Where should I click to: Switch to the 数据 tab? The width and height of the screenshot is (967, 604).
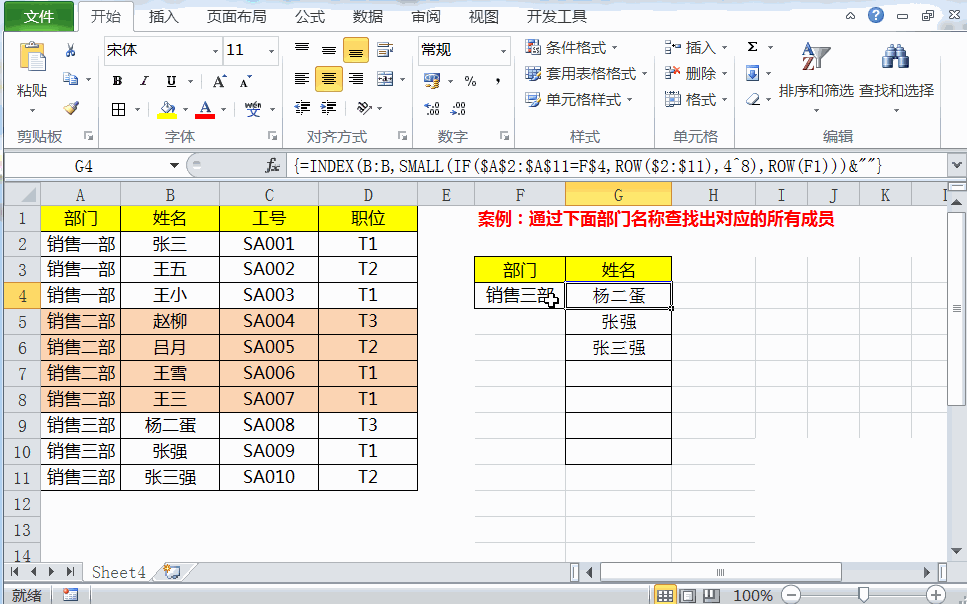pyautogui.click(x=368, y=17)
